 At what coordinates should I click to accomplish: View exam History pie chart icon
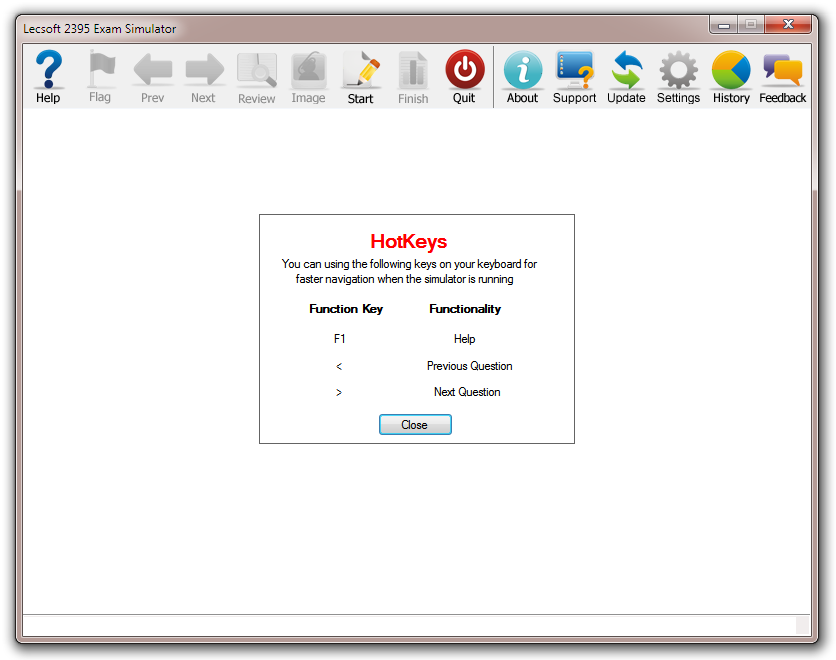pyautogui.click(x=731, y=69)
